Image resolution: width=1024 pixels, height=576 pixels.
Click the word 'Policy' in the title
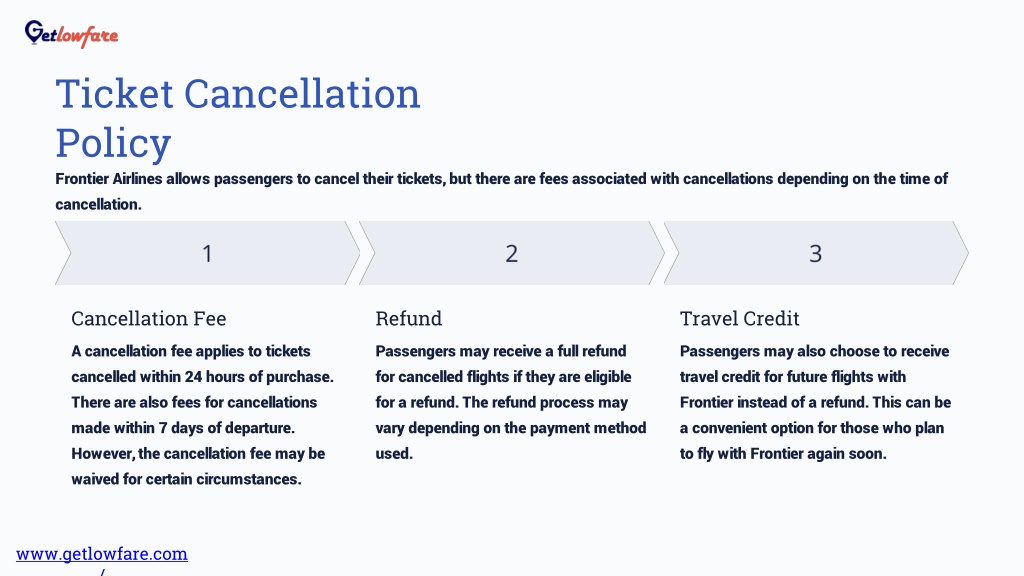[113, 142]
